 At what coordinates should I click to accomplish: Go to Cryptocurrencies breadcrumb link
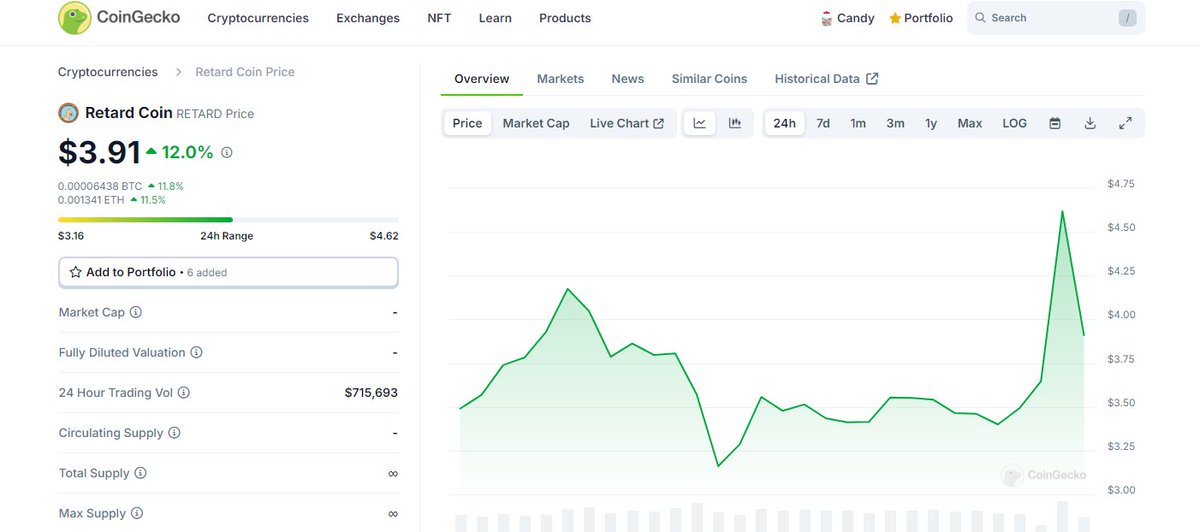coord(108,72)
